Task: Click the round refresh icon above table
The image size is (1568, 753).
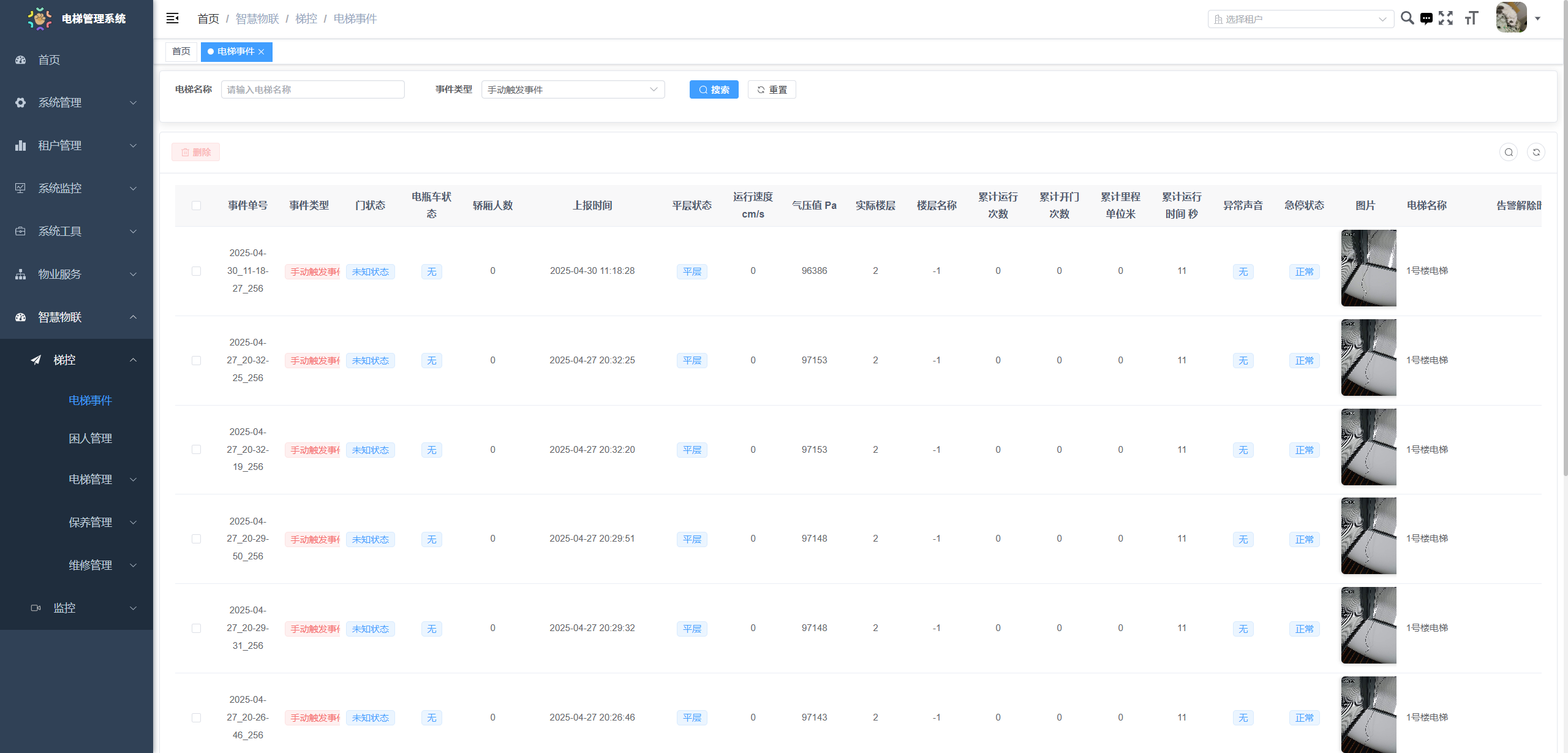Action: pos(1536,152)
